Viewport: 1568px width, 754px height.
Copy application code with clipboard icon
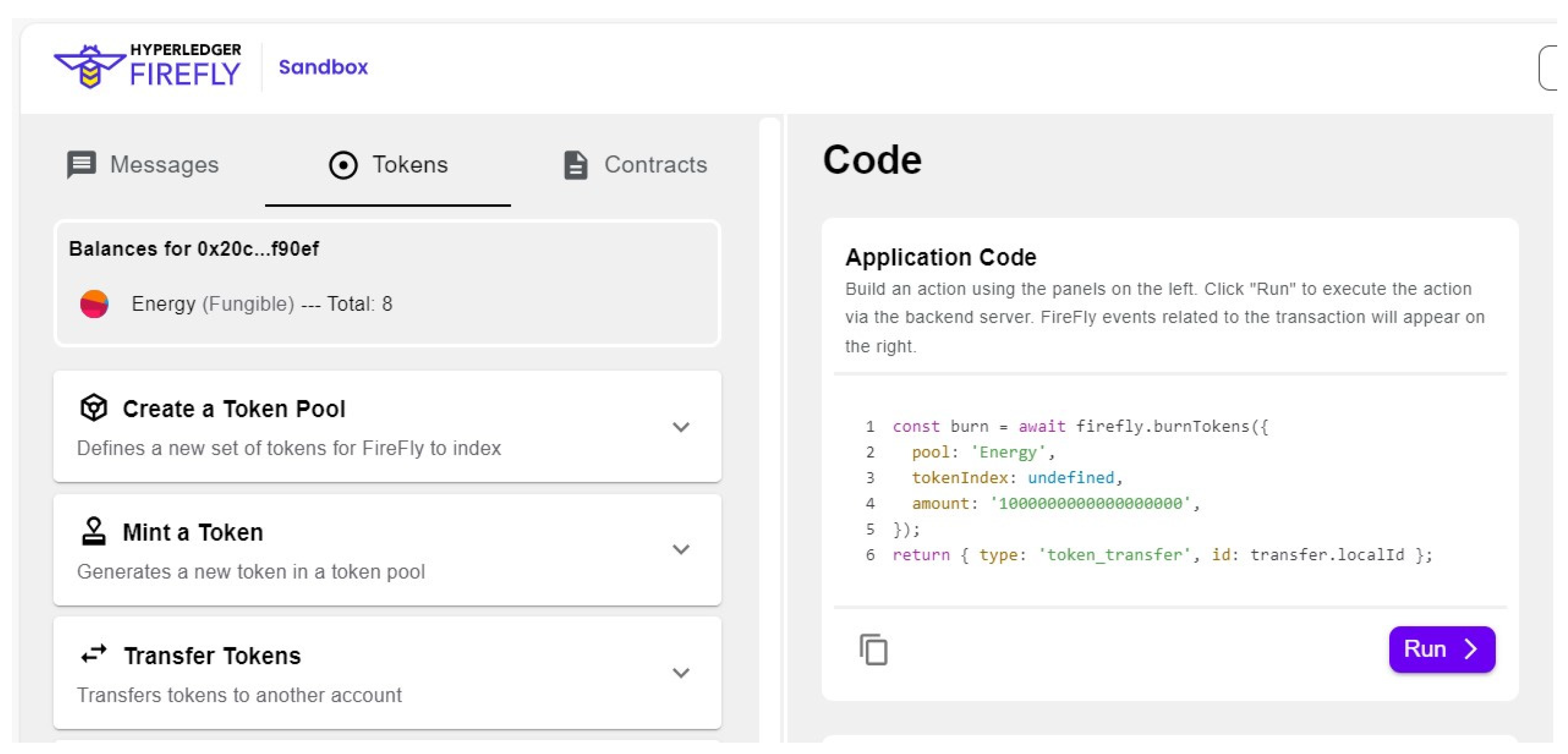coord(873,648)
